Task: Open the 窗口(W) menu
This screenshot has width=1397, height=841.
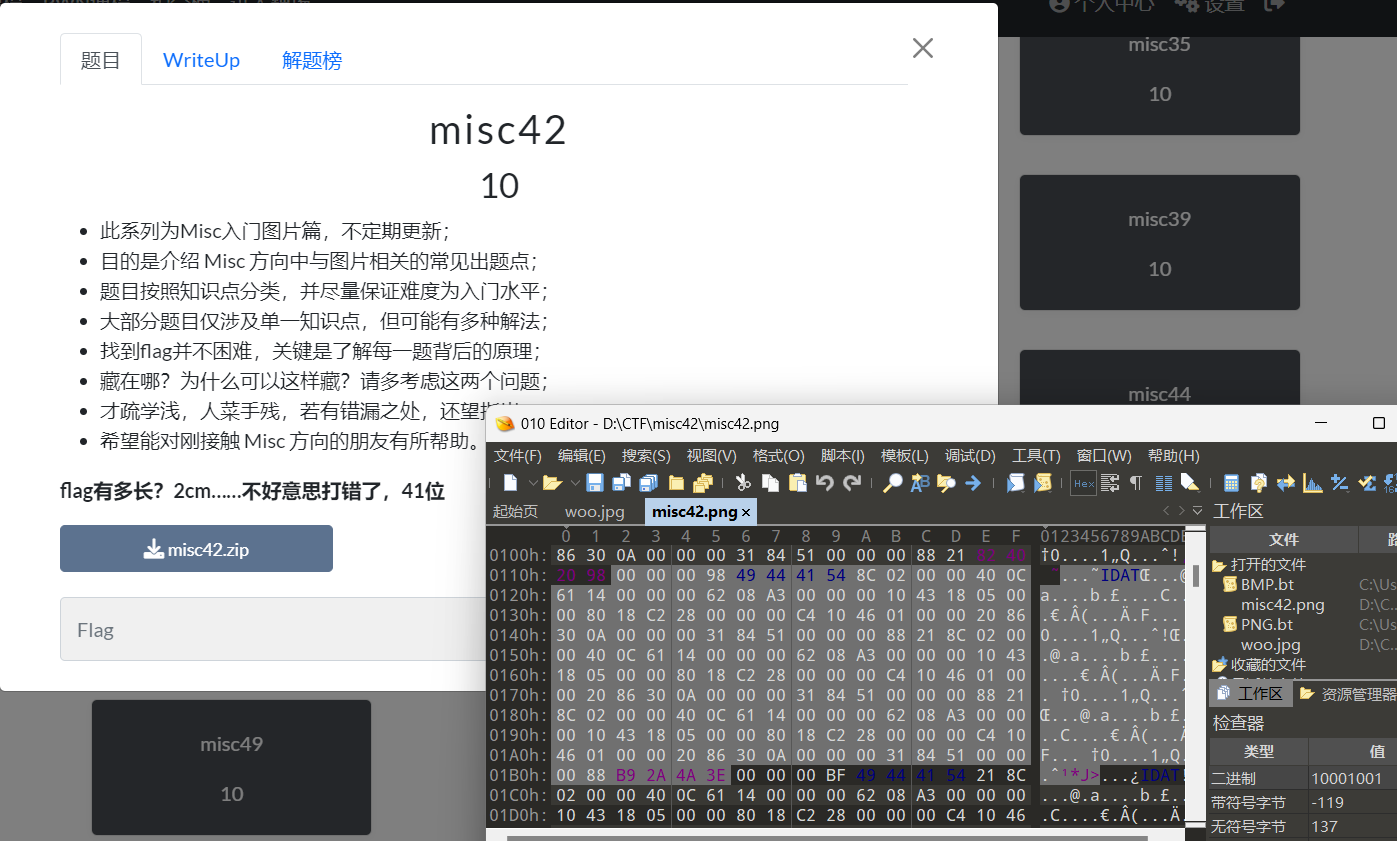Action: pyautogui.click(x=1104, y=455)
